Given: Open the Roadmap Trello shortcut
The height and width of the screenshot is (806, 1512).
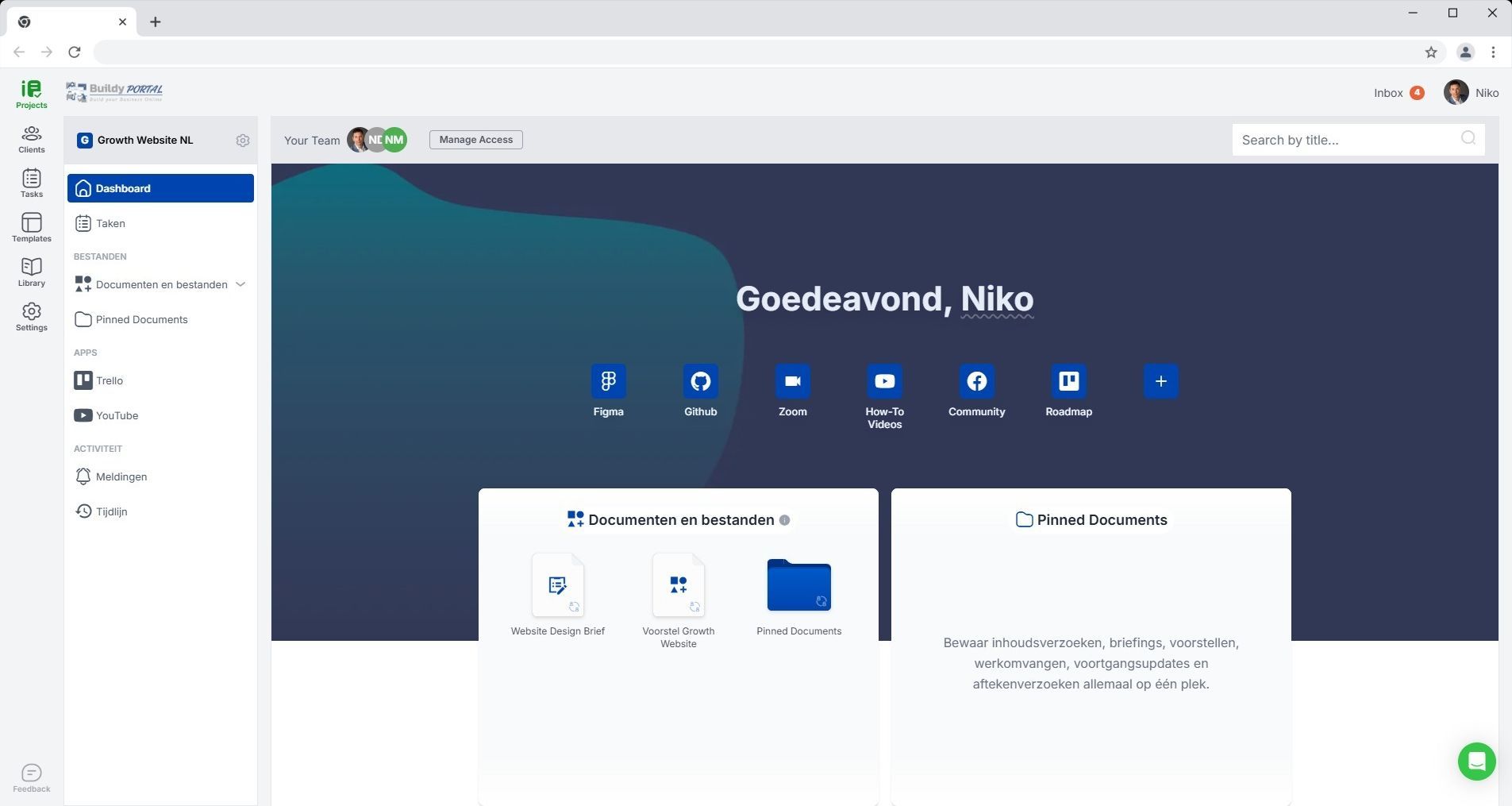Looking at the screenshot, I should click(x=1068, y=381).
